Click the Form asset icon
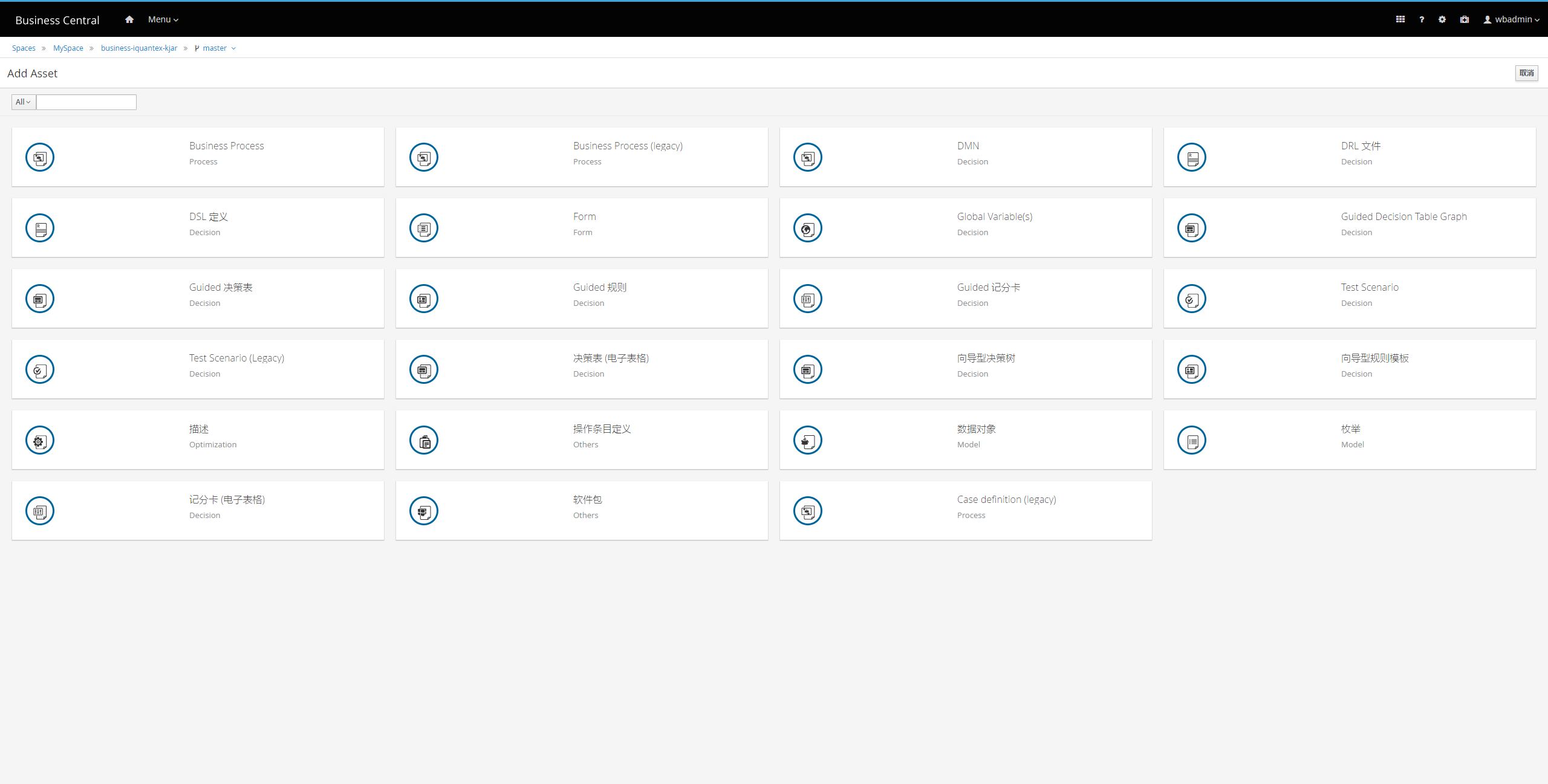Viewport: 1548px width, 784px height. 423,228
